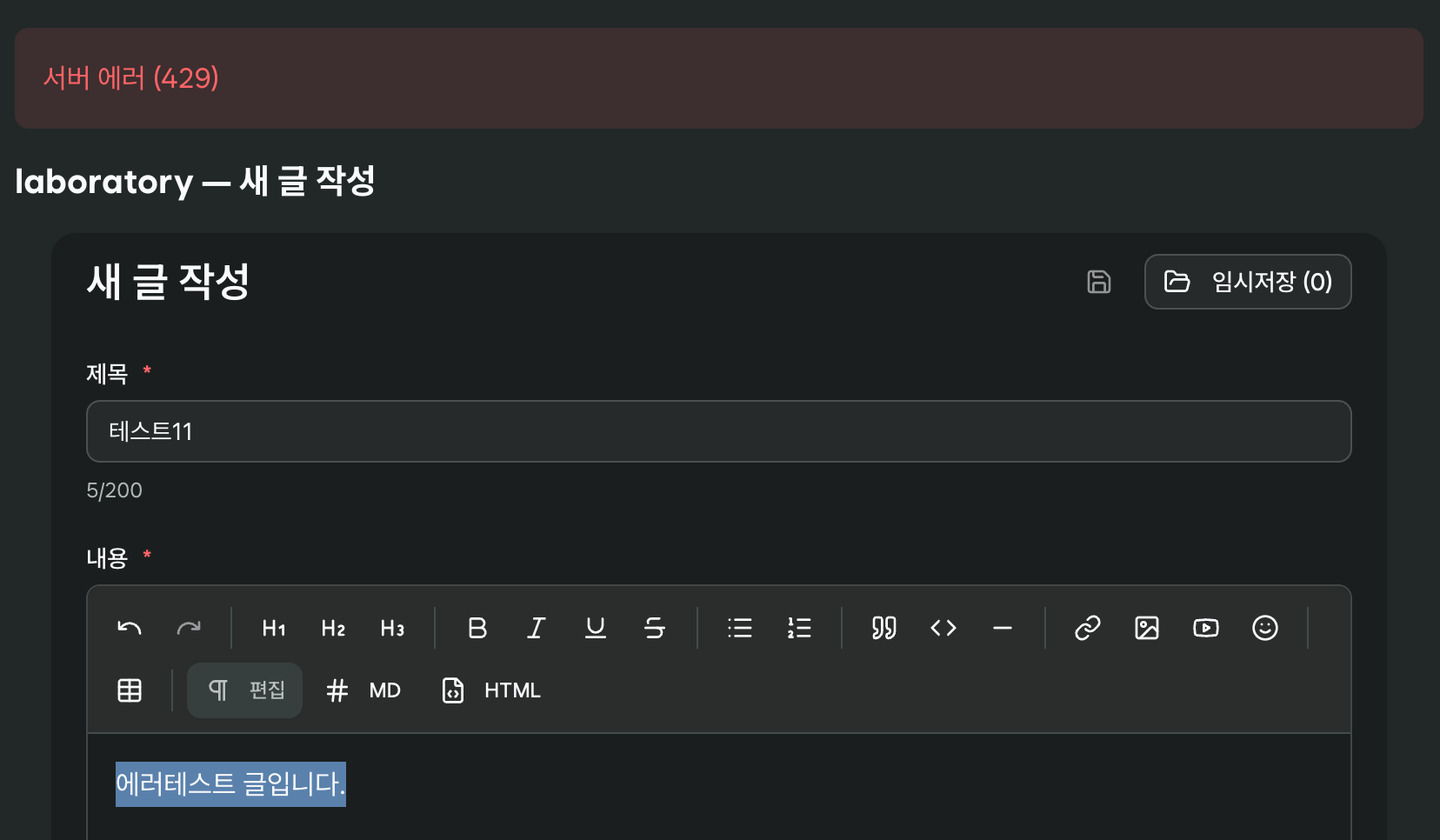Toggle underline formatting
This screenshot has width=1440, height=840.
(596, 628)
